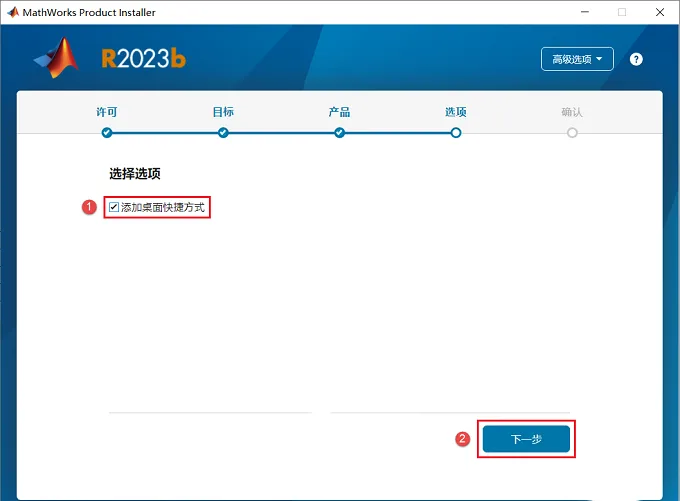Click the 确认 pending step marker

pos(572,133)
